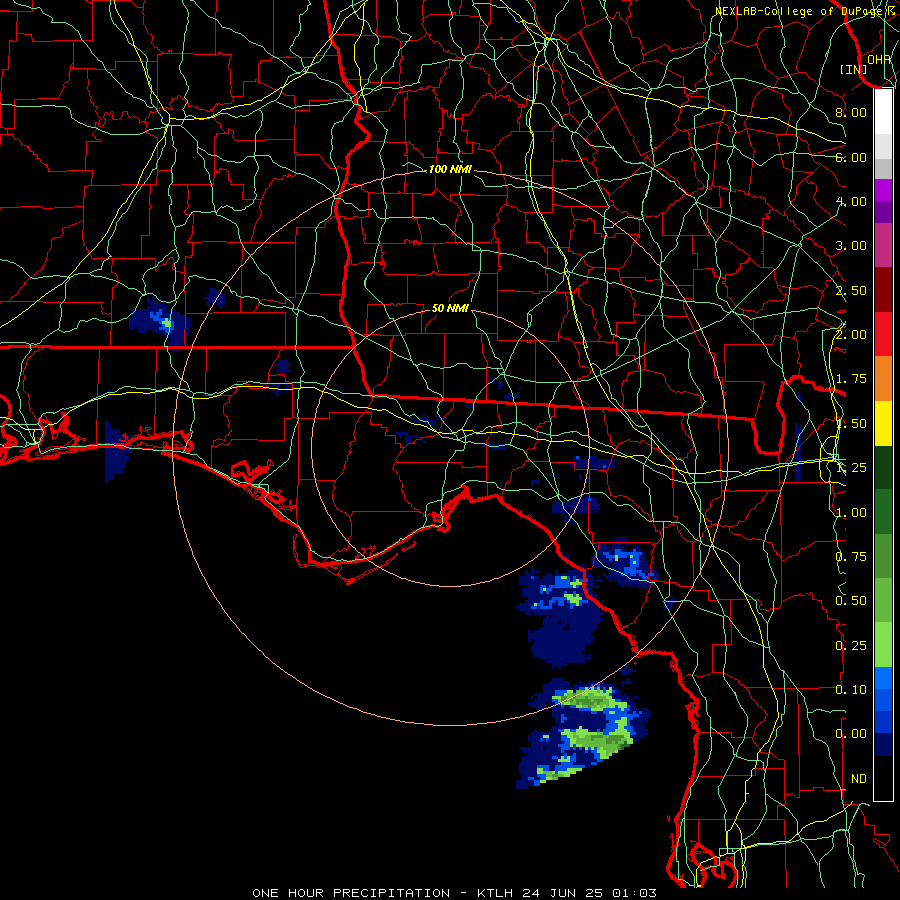Select the dark red legend swatch above 2.50
This screenshot has width=900, height=900.
tap(883, 290)
